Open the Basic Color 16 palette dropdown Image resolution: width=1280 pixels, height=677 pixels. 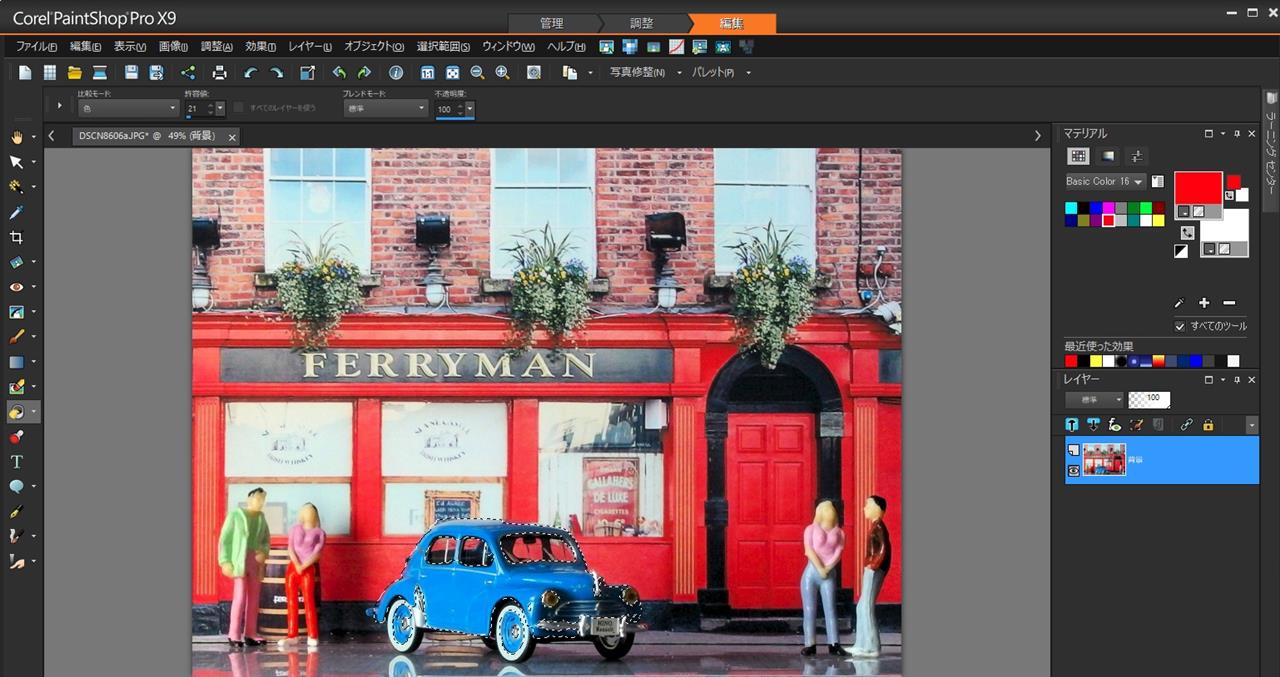[1105, 181]
